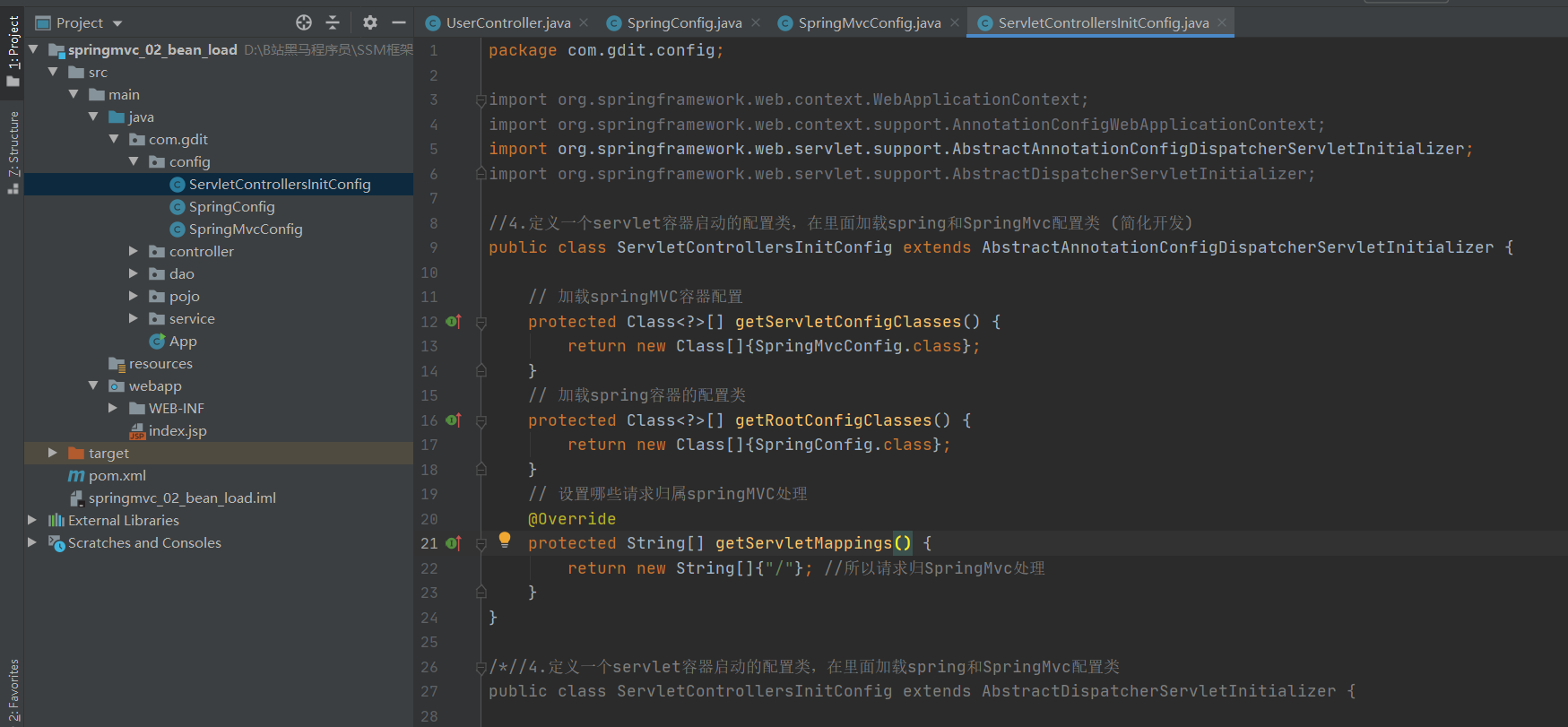
Task: Click override gutter icon on line 16
Action: coord(454,420)
